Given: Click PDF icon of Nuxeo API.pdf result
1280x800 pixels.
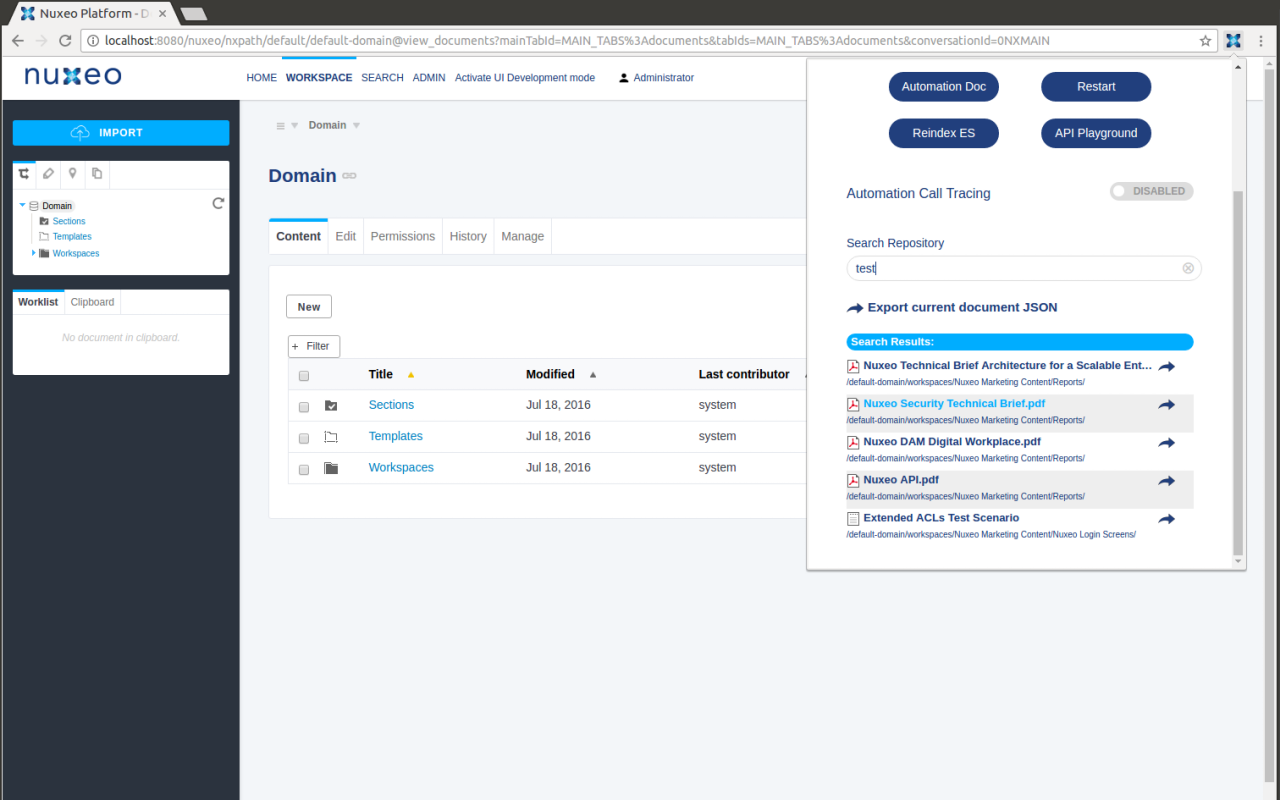Looking at the screenshot, I should pos(853,481).
